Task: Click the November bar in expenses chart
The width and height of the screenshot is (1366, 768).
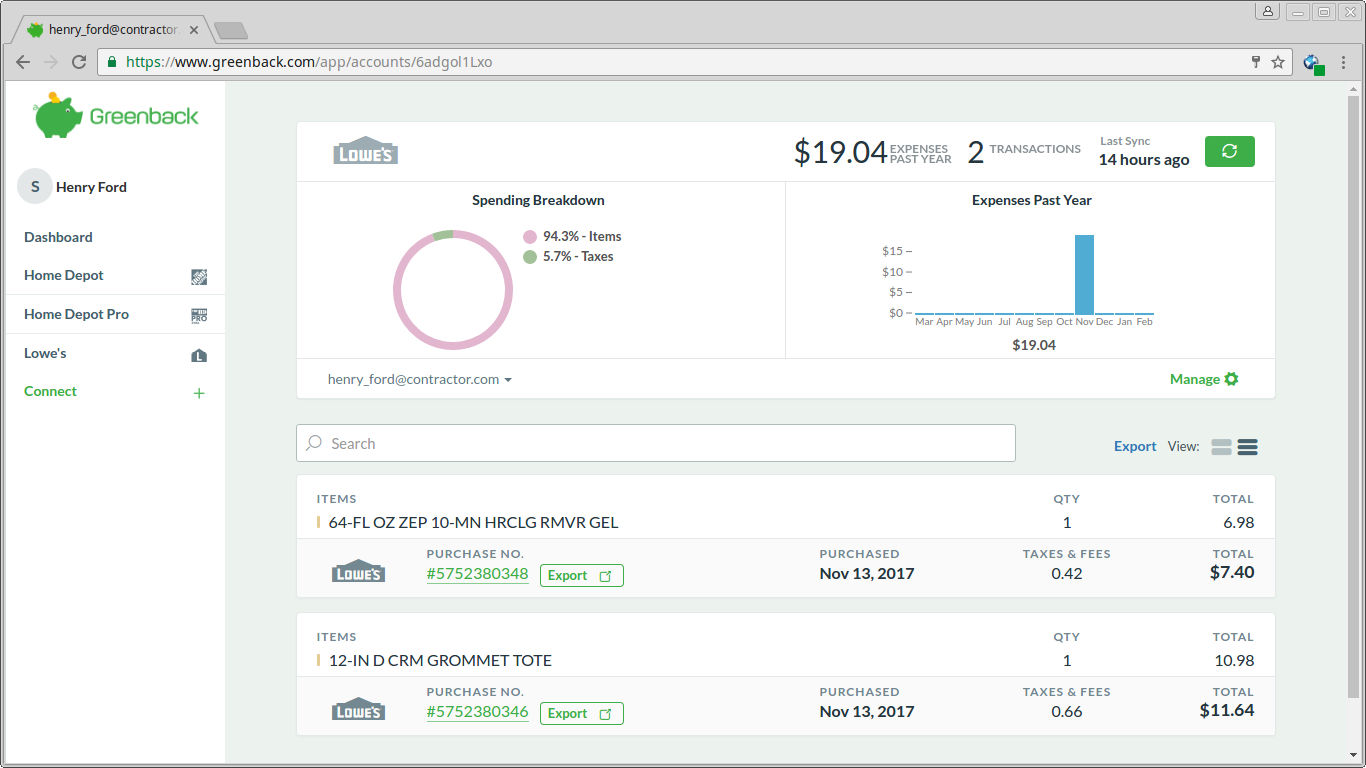Action: tap(1084, 275)
